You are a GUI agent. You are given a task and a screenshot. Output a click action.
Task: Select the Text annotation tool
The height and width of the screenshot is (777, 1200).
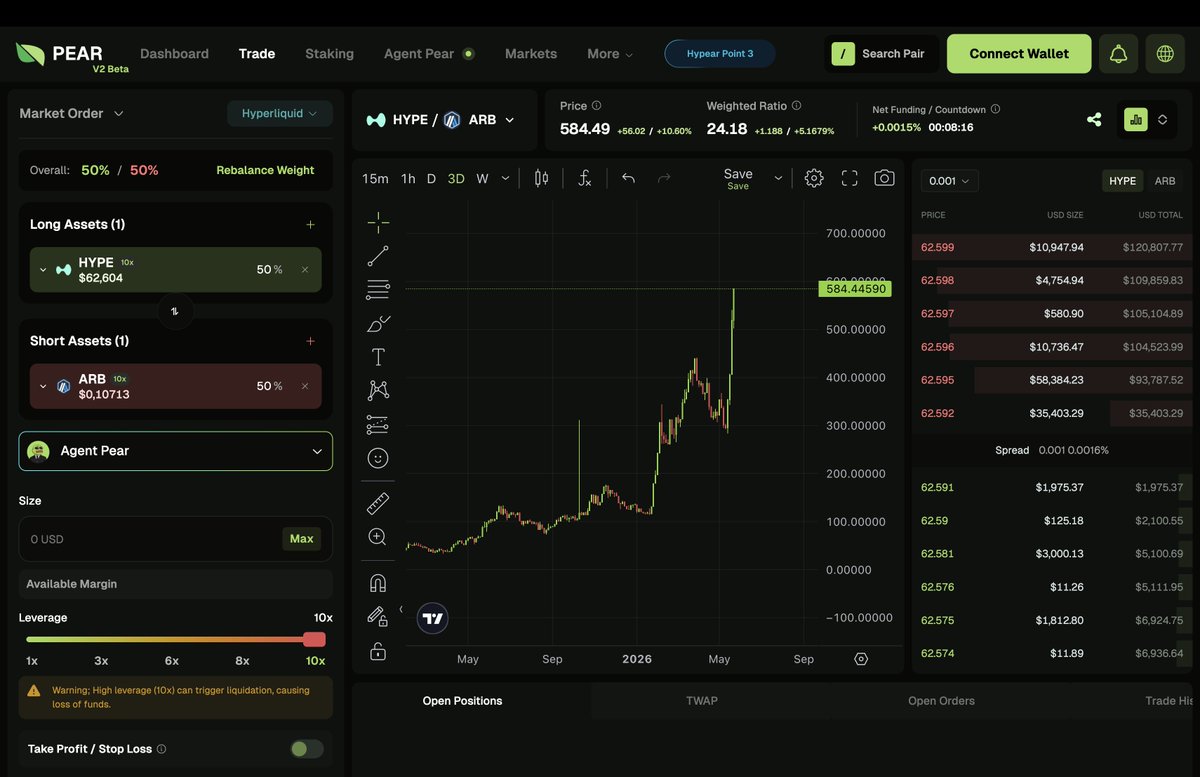378,357
